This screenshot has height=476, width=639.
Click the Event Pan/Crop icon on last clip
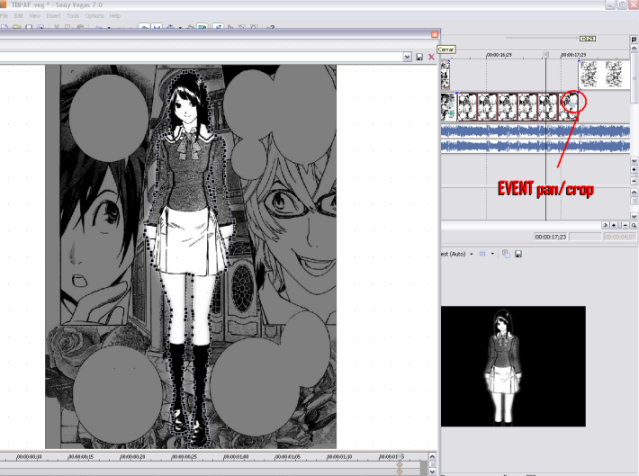pyautogui.click(x=572, y=106)
